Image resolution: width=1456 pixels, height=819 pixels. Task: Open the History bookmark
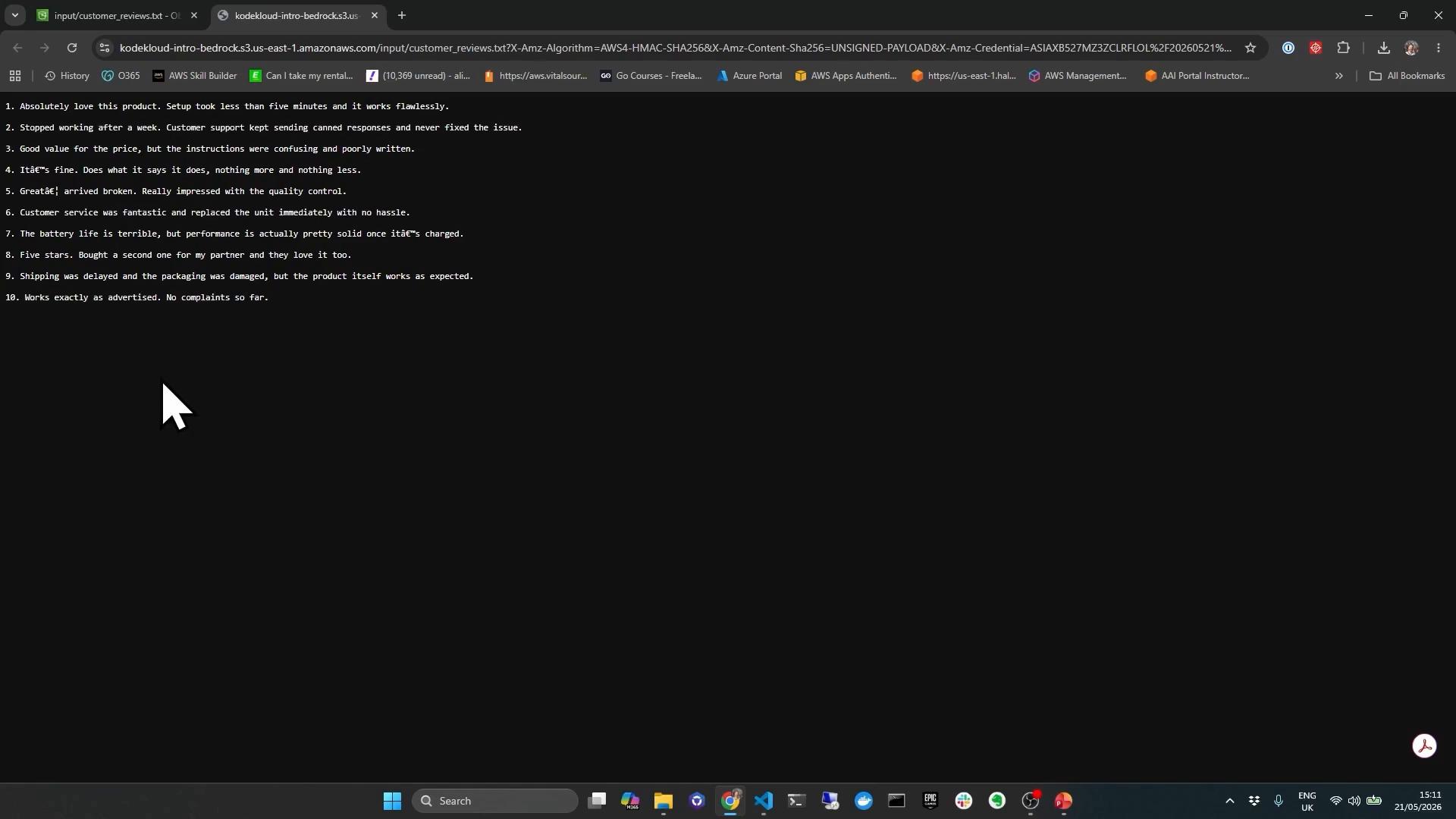tap(67, 76)
